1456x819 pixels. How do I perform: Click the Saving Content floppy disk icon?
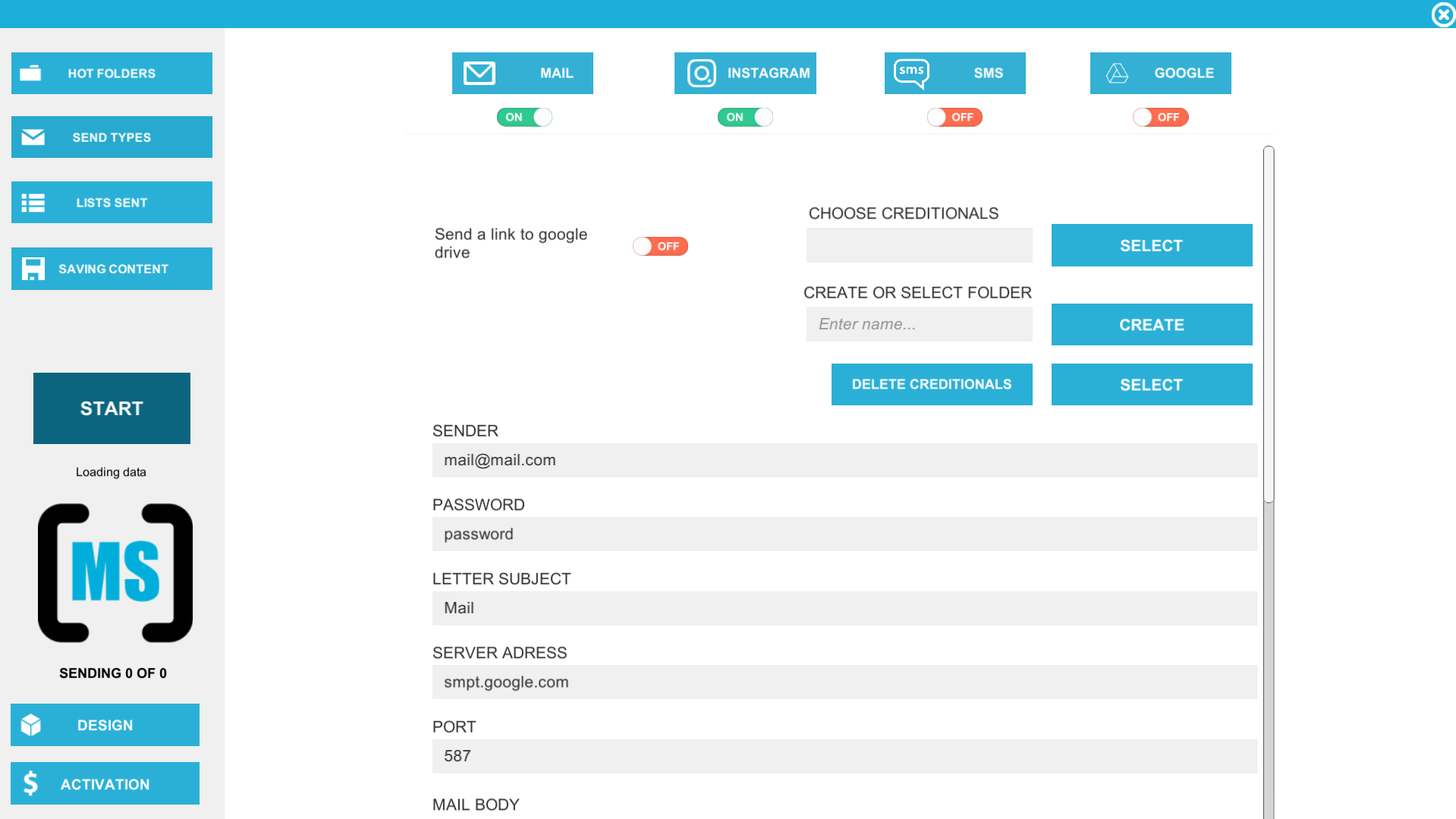[x=33, y=269]
